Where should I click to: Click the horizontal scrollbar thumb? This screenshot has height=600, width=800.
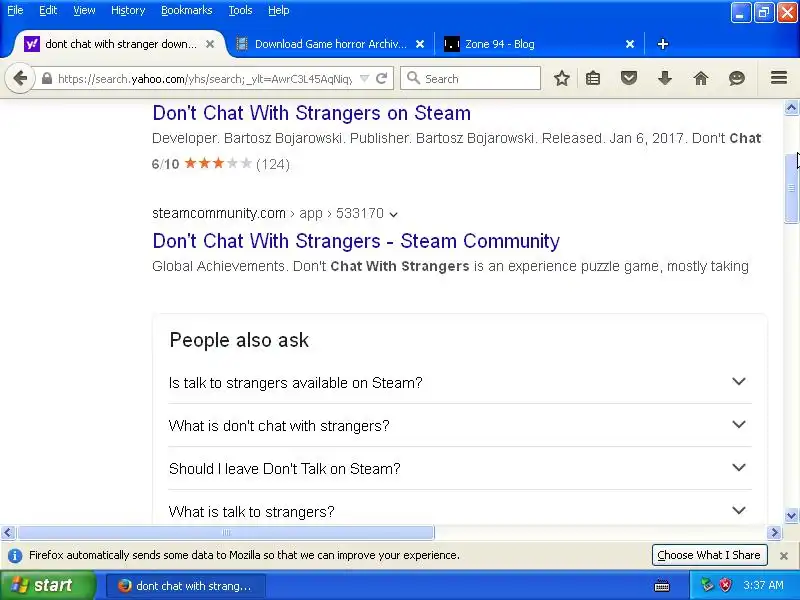tap(226, 533)
